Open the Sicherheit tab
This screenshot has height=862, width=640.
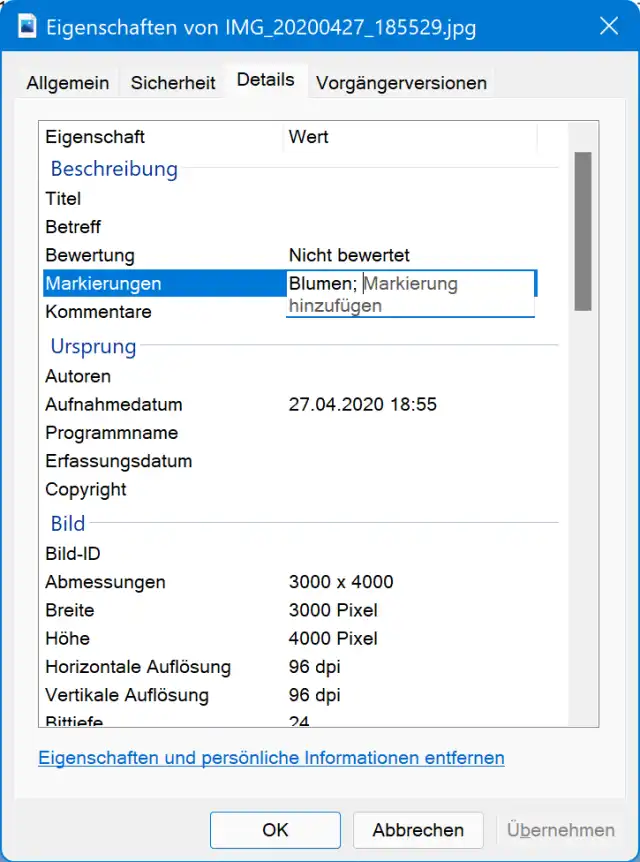click(173, 84)
